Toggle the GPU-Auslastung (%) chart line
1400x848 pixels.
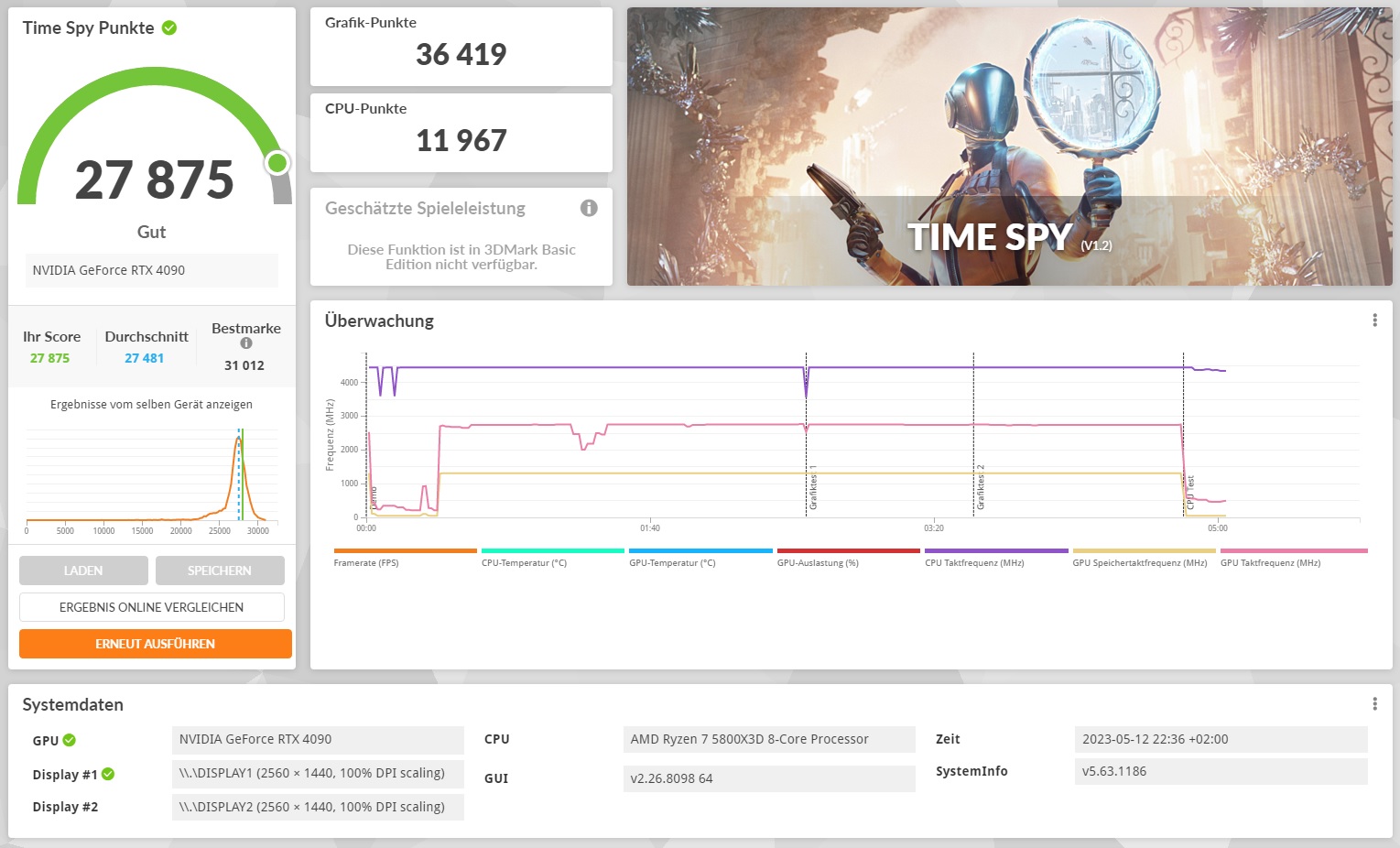pos(818,562)
